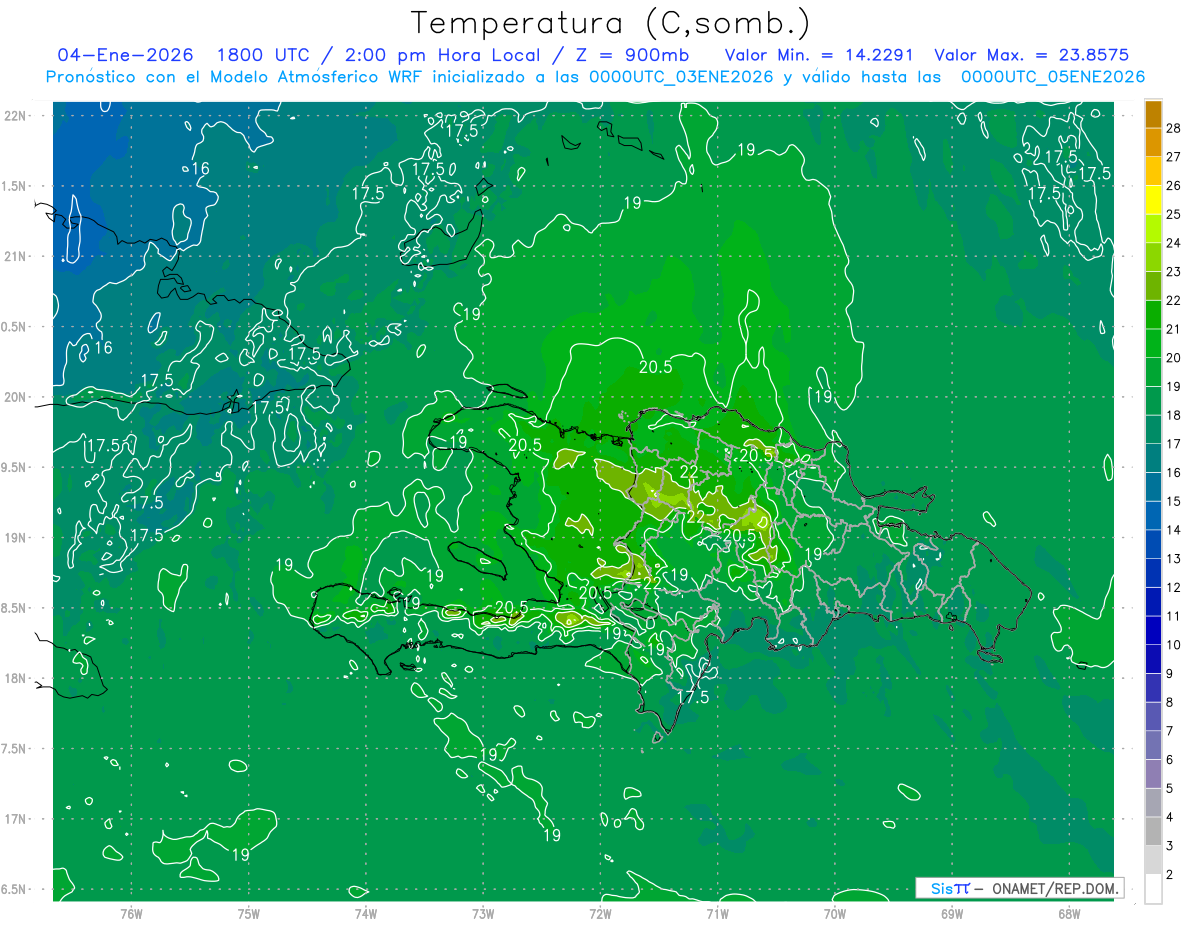Select the date text "04-Ene-2026"
The image size is (1200, 927).
pyautogui.click(x=125, y=55)
